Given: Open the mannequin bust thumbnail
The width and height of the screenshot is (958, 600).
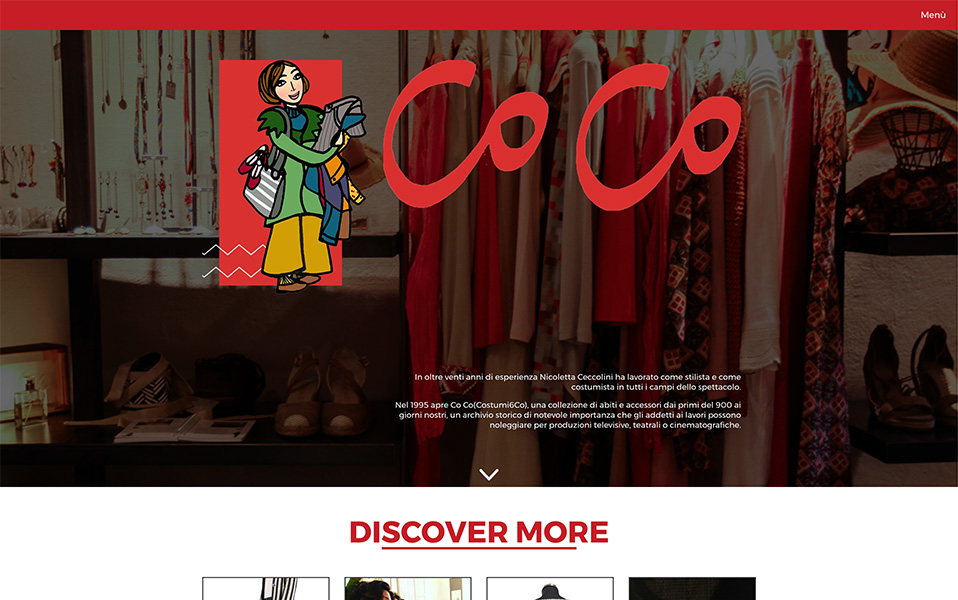Looking at the screenshot, I should (550, 588).
